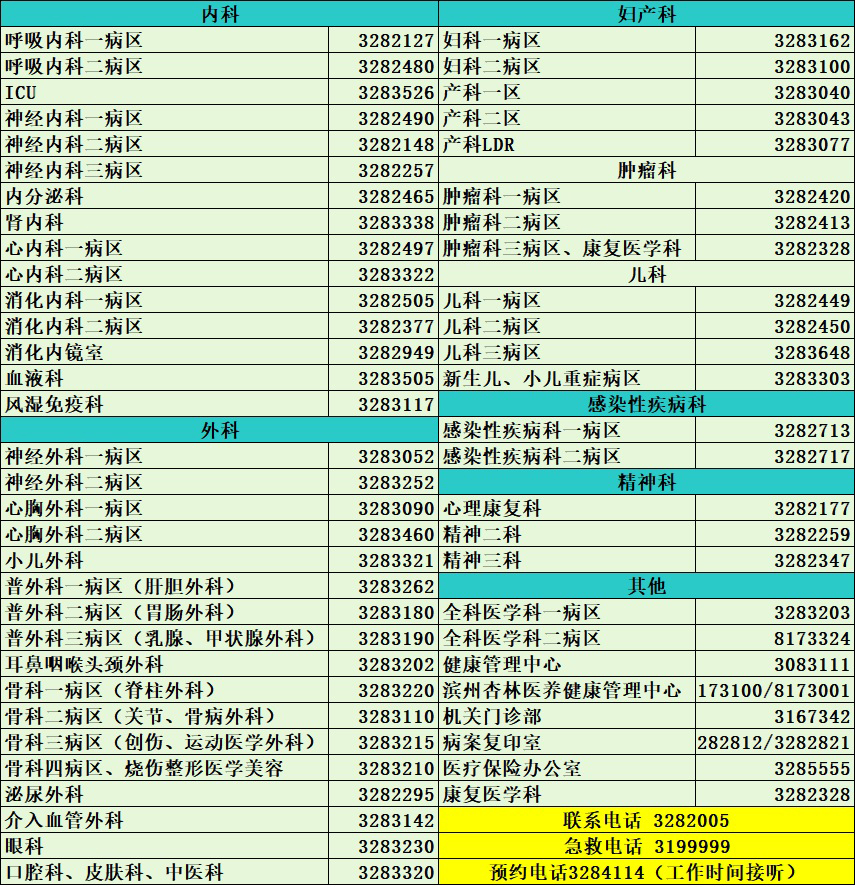
Task: Click the 外科 section header
Action: (219, 430)
